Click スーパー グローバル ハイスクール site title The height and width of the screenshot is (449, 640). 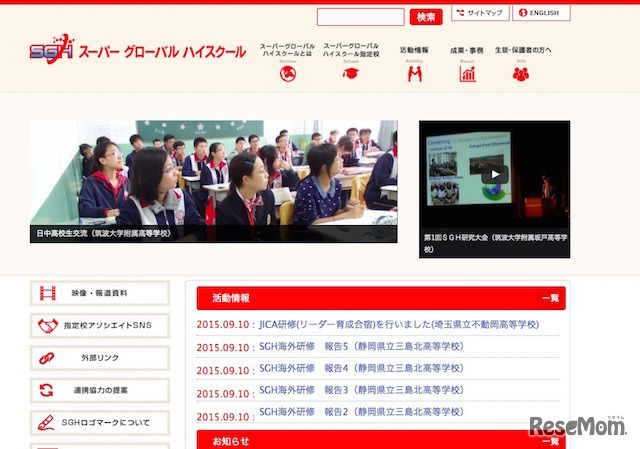[162, 52]
